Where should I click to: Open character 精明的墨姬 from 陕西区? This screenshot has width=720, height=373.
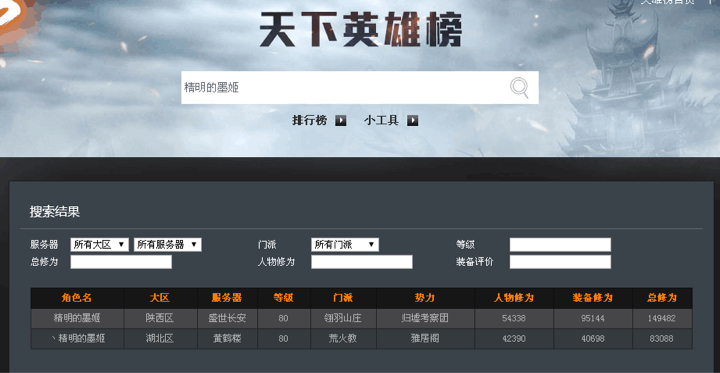[77, 318]
